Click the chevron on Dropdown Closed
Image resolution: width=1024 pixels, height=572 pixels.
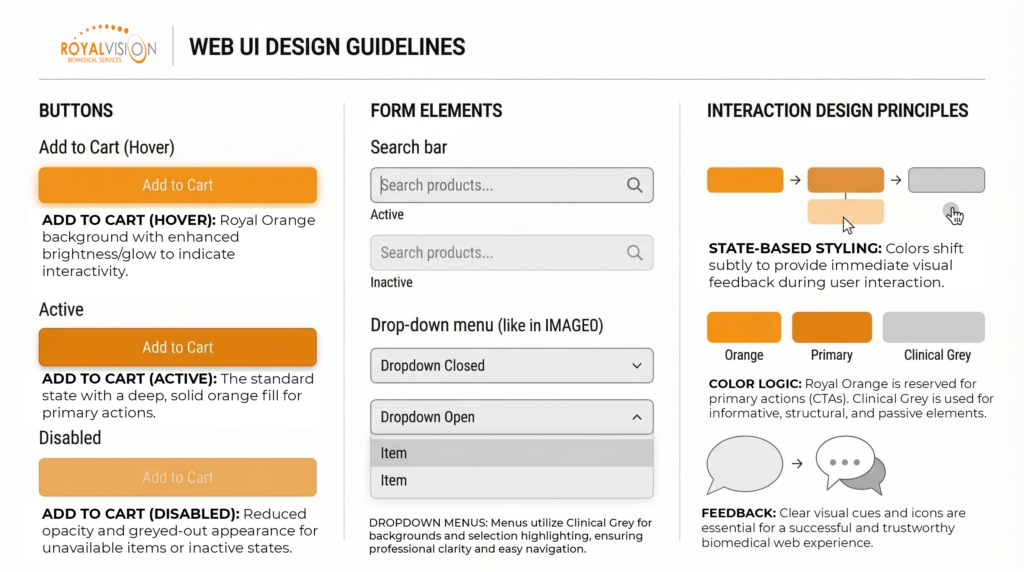[637, 366]
